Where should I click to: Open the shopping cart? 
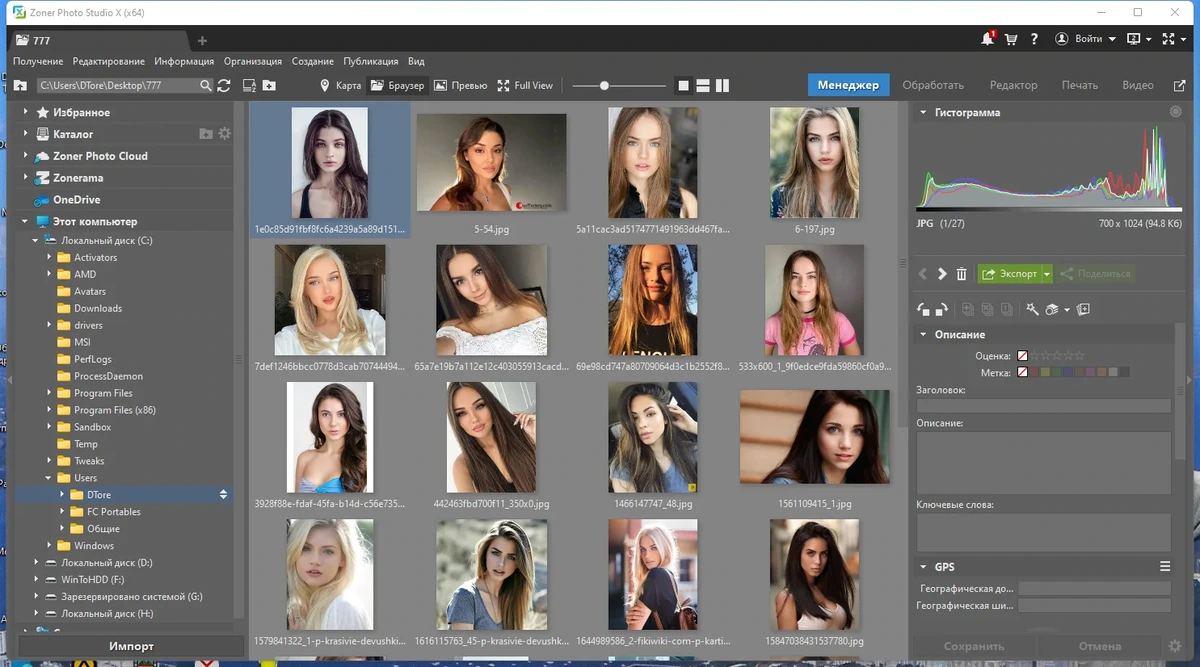(1011, 39)
